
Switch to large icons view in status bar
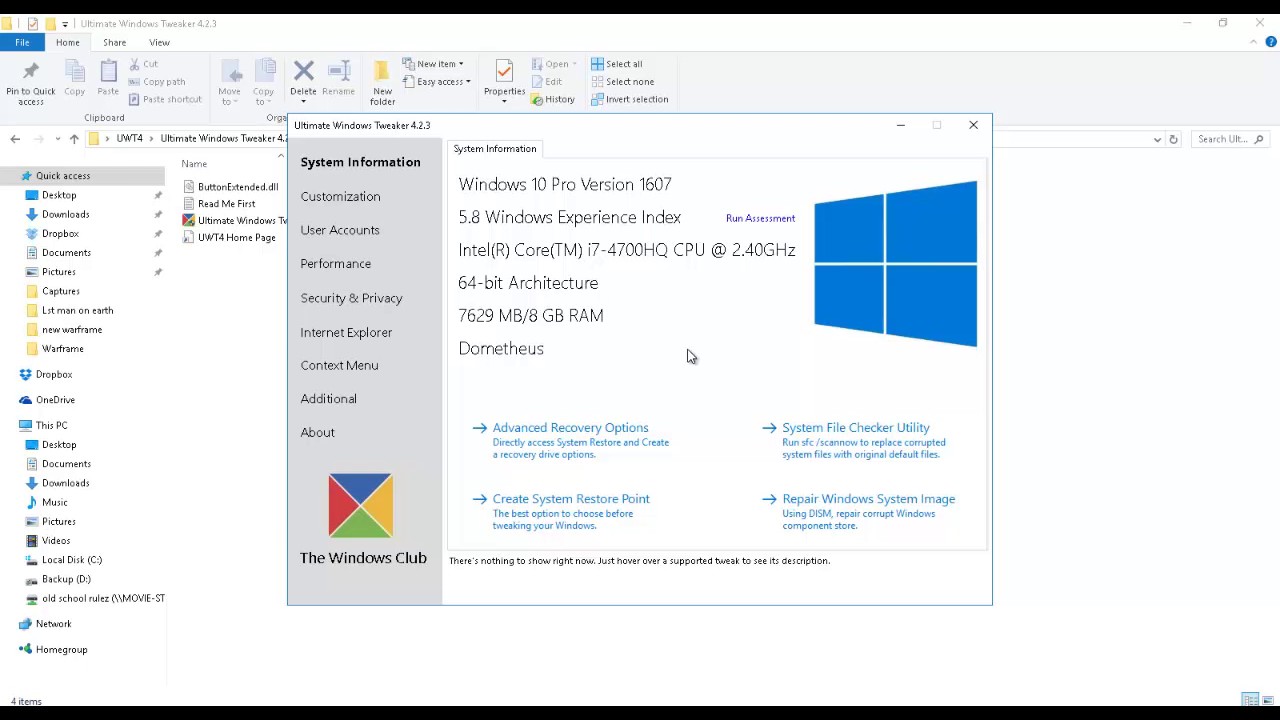point(1267,700)
